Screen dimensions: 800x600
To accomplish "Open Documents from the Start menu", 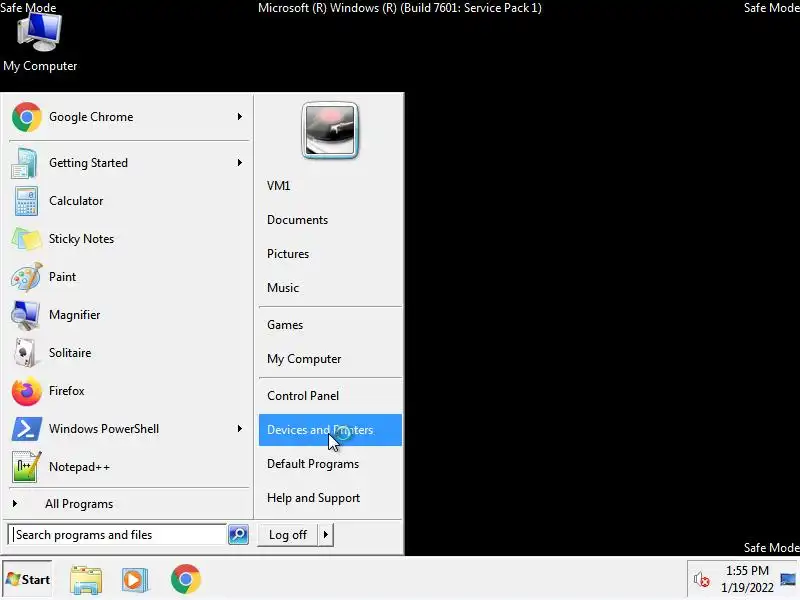I will 330,220.
